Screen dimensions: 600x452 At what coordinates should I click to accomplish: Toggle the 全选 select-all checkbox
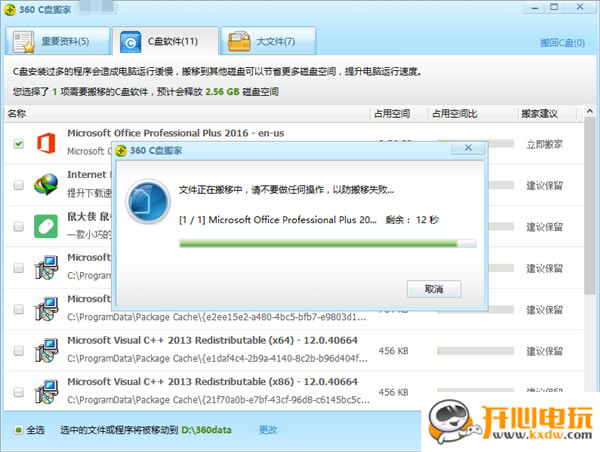tap(18, 430)
